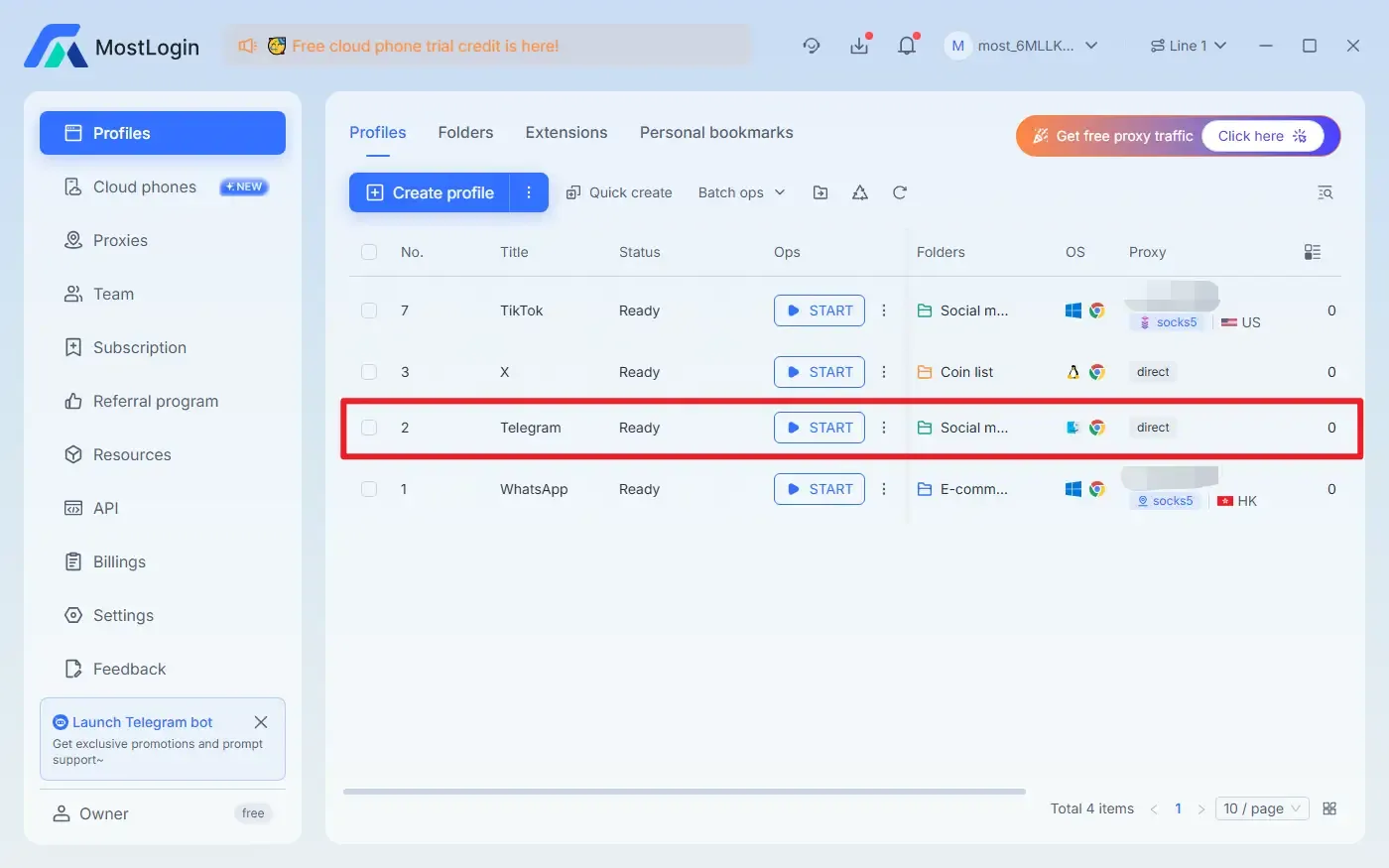1389x868 pixels.
Task: Switch to the Folders tab
Action: (465, 132)
